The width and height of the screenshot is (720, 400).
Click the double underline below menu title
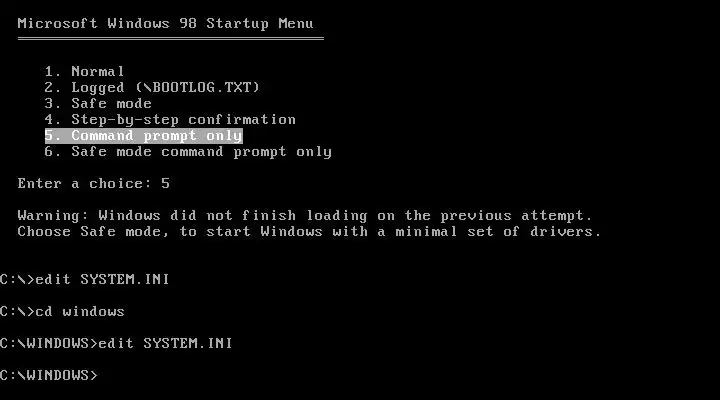[x=171, y=39]
